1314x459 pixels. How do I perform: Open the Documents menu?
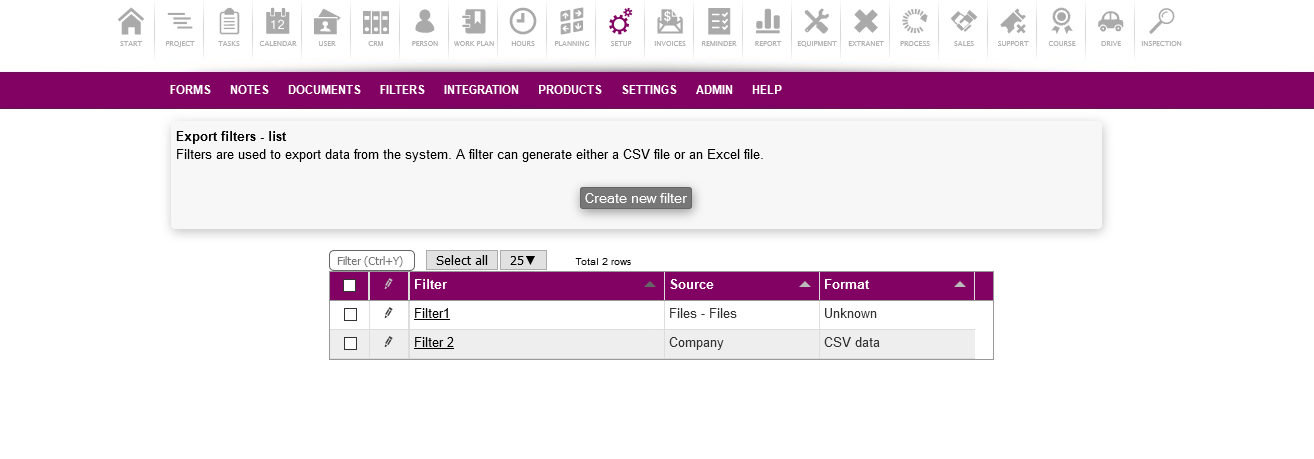[324, 90]
